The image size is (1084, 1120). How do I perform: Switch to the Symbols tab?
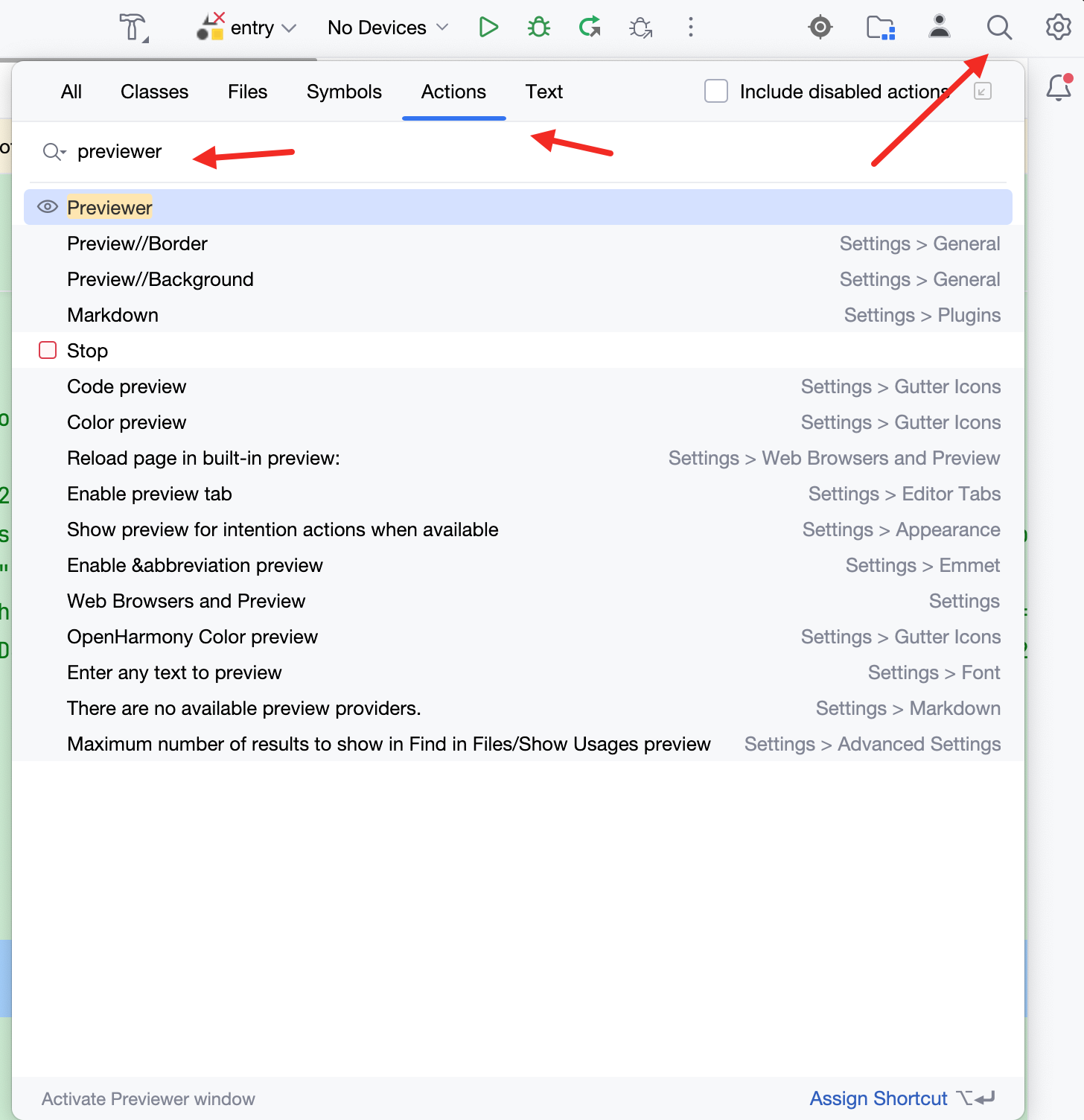pyautogui.click(x=344, y=92)
